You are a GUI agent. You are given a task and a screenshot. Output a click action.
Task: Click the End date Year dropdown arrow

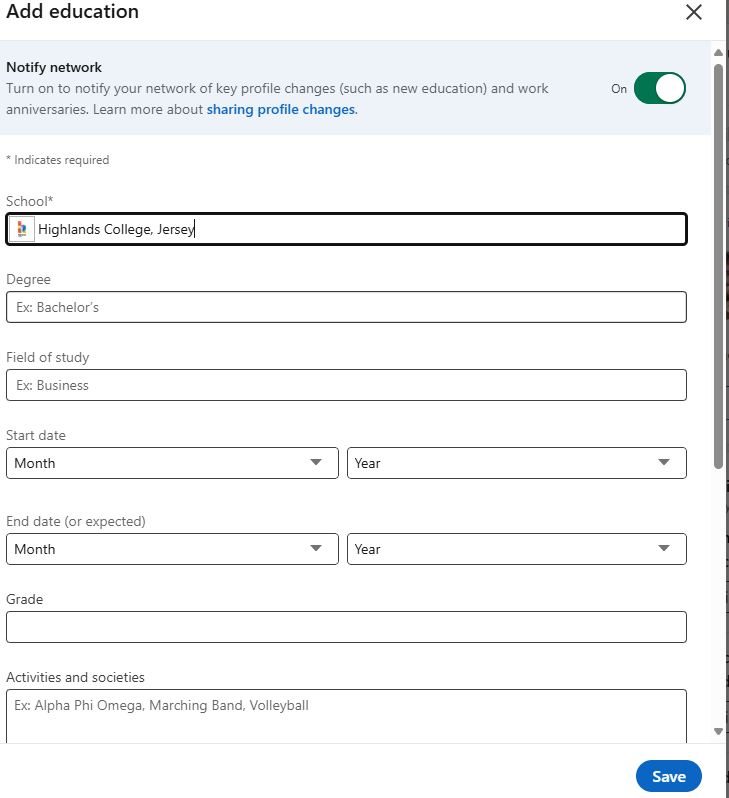coord(664,549)
